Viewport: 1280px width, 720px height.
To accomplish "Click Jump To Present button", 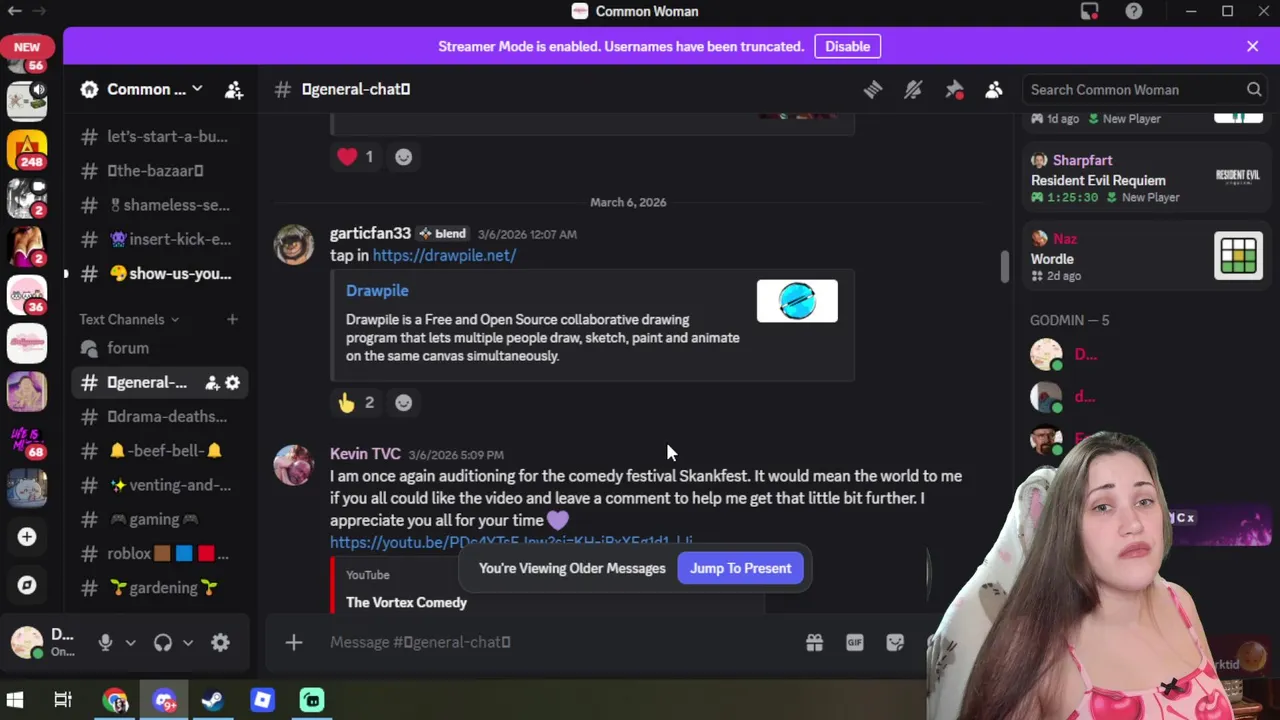I will [x=740, y=568].
